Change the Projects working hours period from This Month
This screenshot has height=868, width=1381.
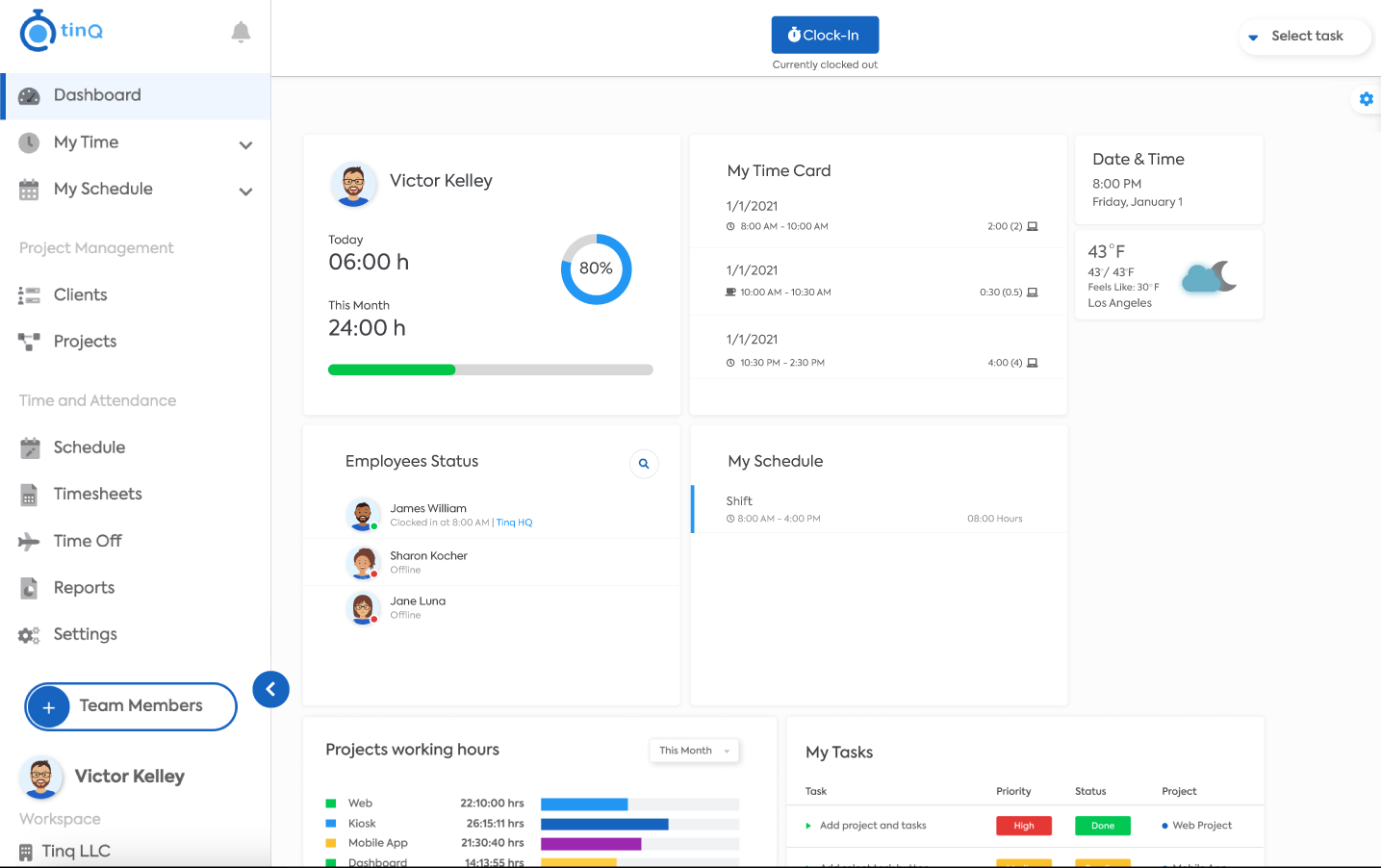(694, 751)
